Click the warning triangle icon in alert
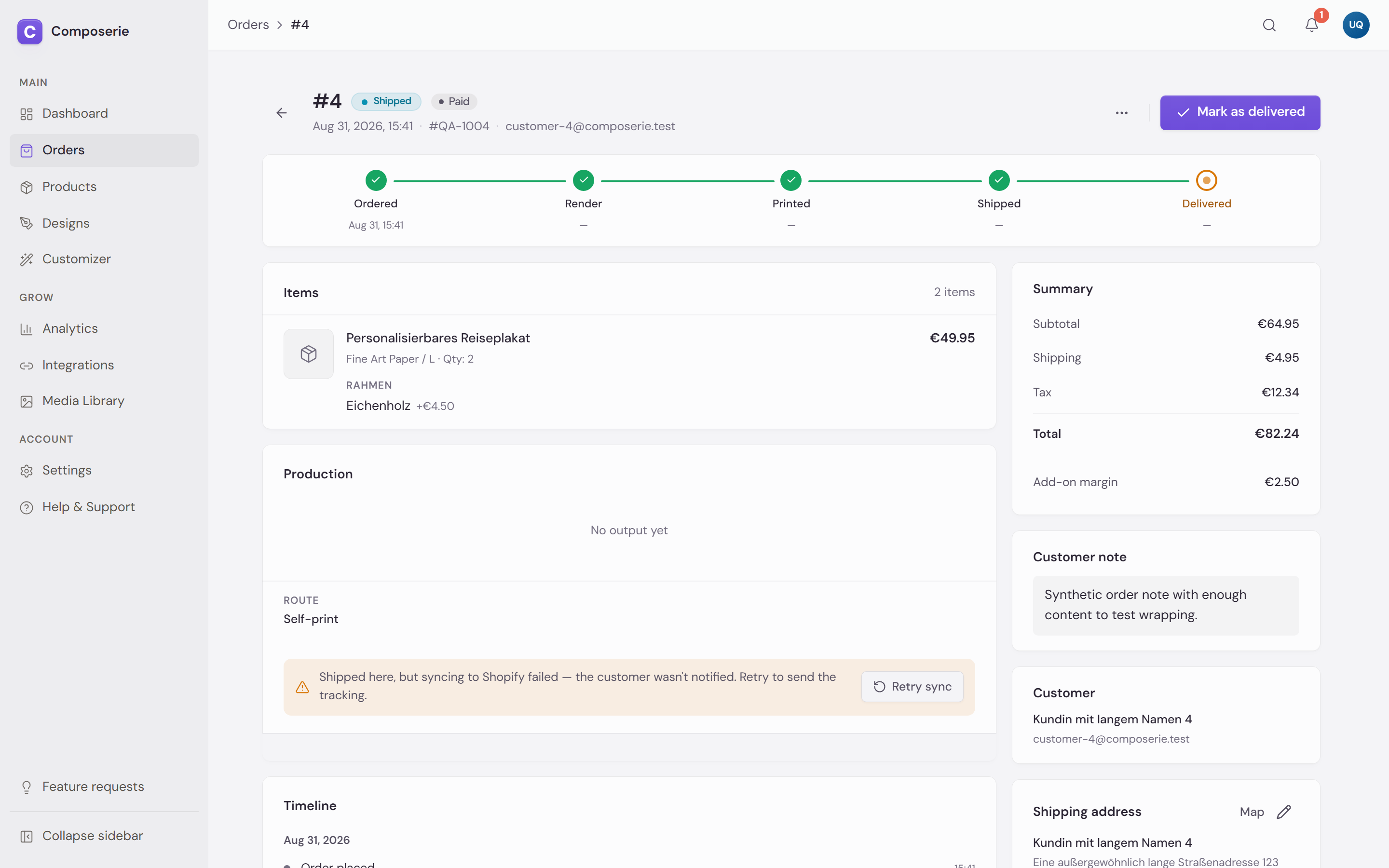The width and height of the screenshot is (1389, 868). 302,687
